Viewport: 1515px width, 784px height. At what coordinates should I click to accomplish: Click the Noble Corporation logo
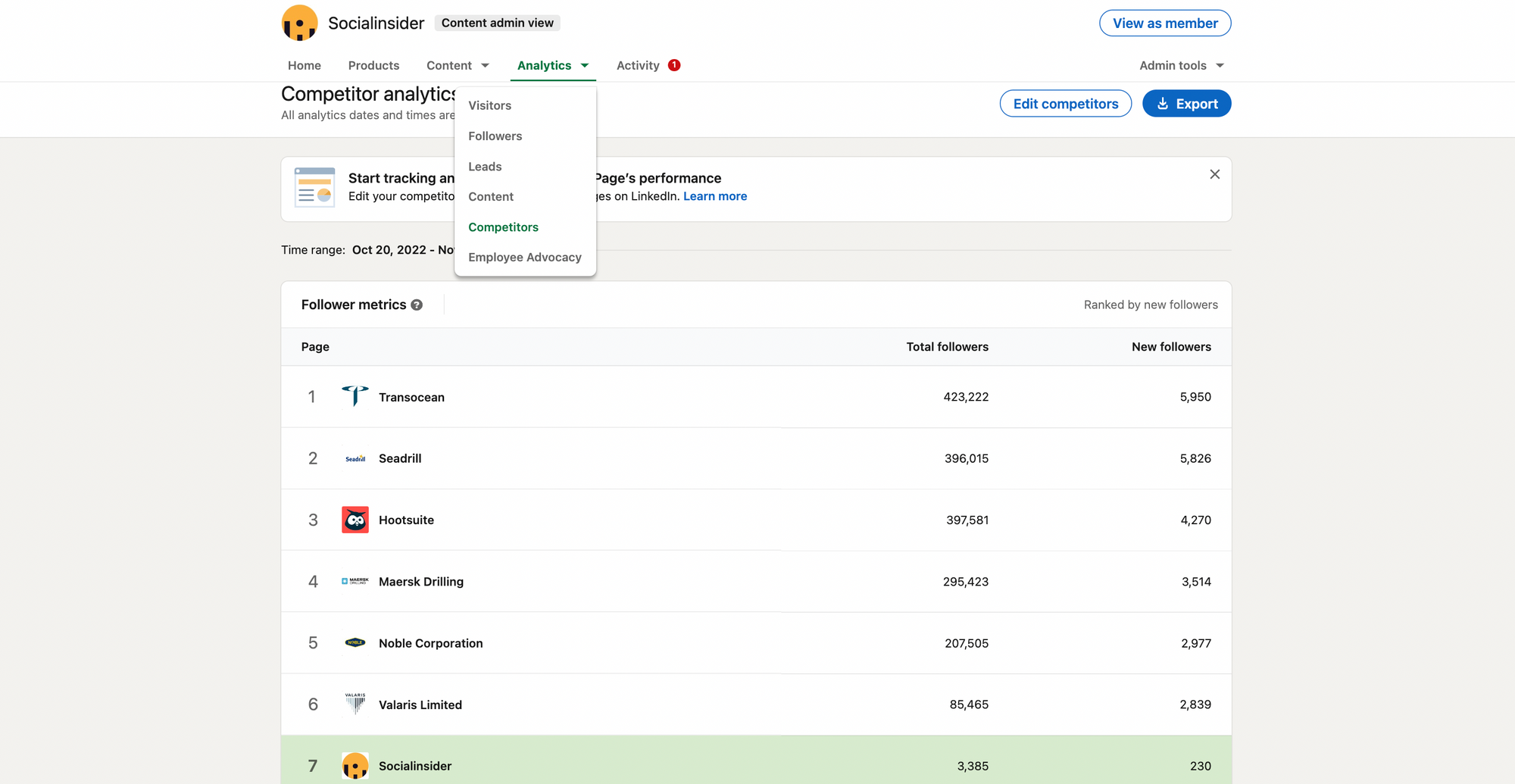[355, 642]
